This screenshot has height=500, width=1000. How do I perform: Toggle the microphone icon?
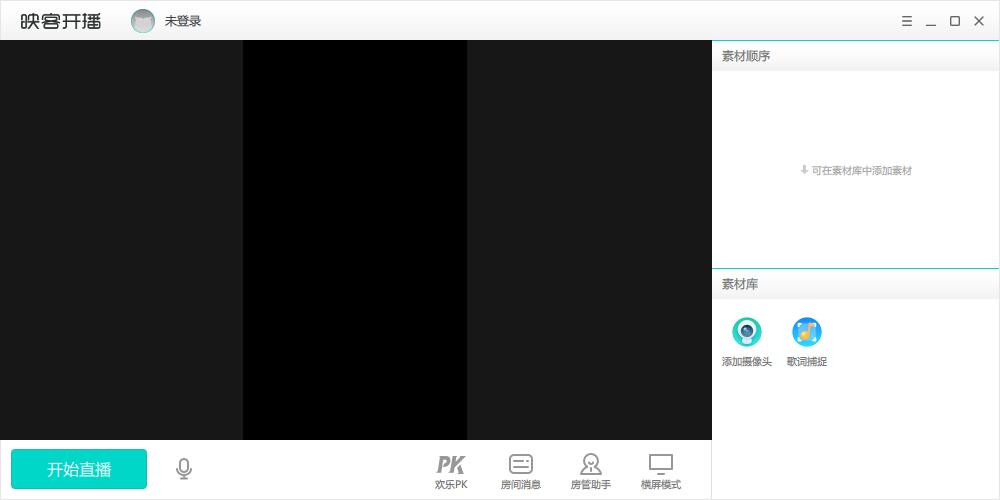[x=184, y=469]
